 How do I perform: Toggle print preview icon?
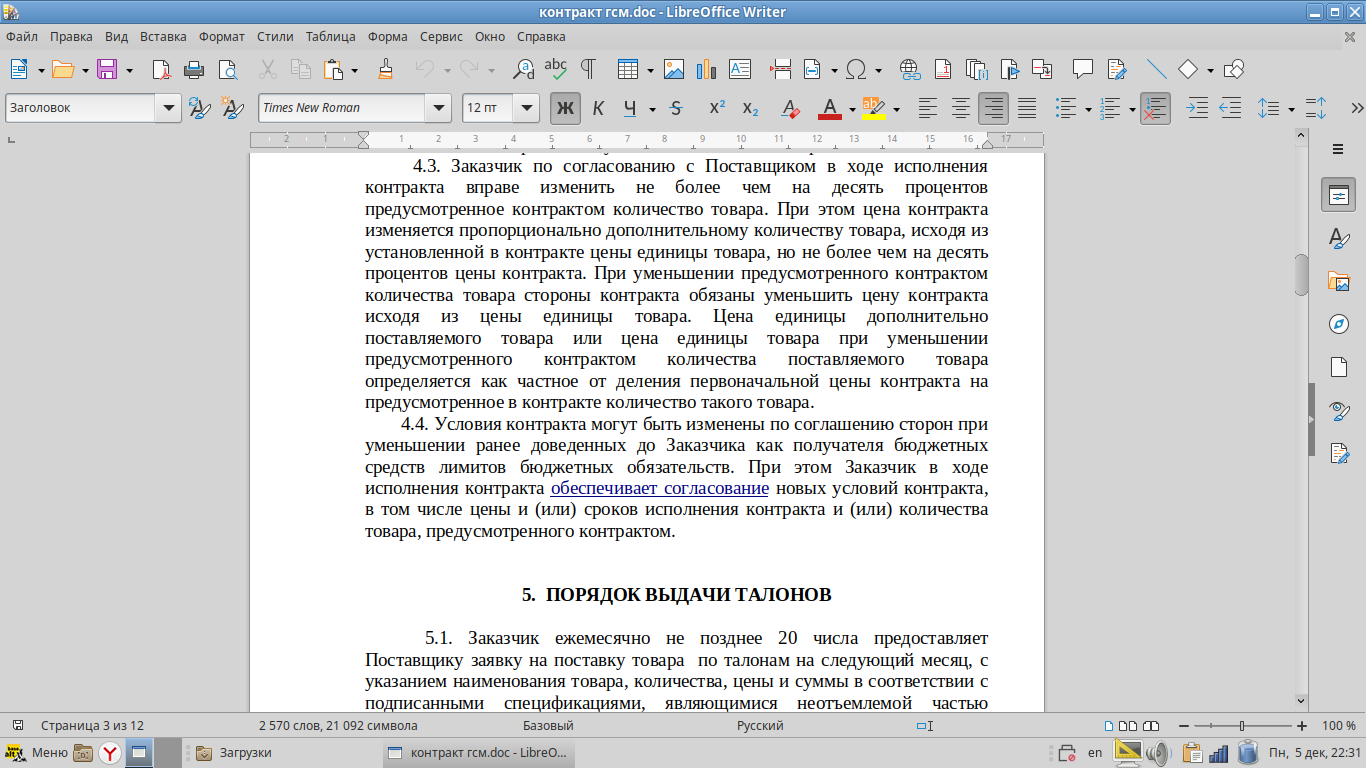click(x=227, y=69)
